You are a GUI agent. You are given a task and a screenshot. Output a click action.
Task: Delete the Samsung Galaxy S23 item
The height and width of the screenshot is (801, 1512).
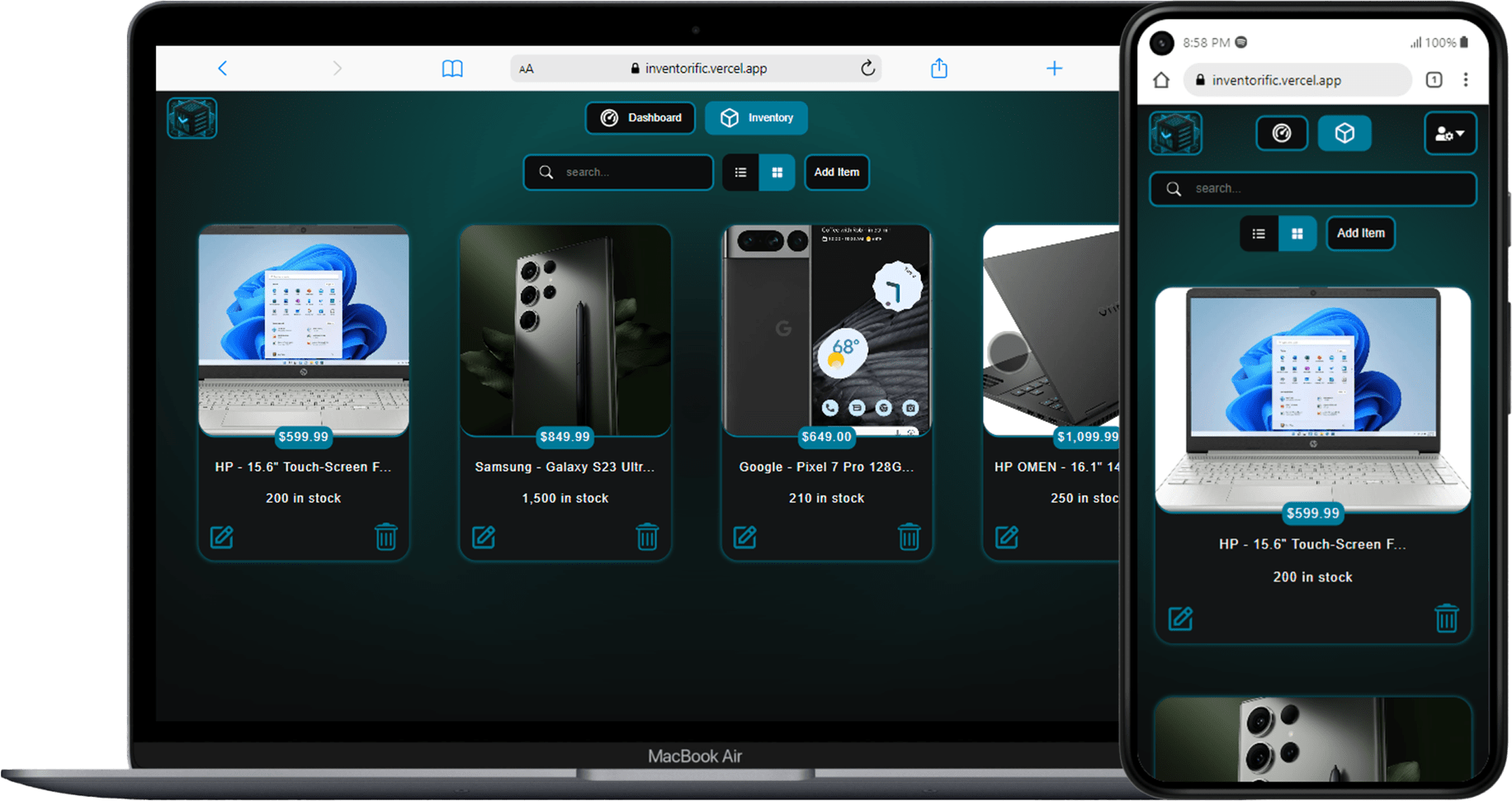point(648,537)
